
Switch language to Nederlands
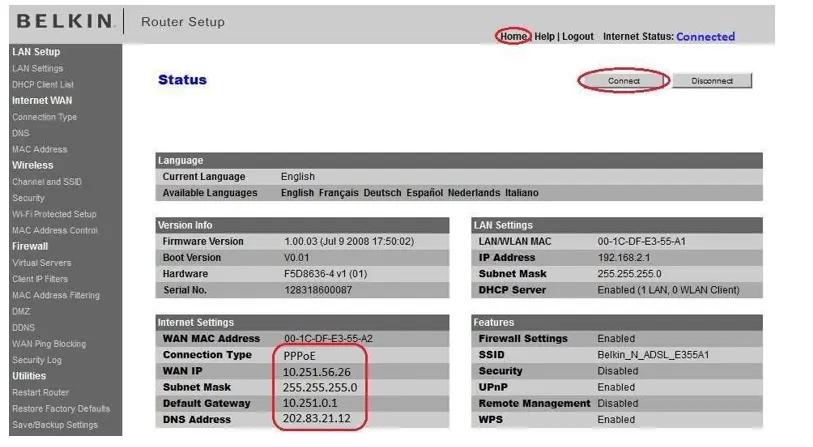[474, 193]
